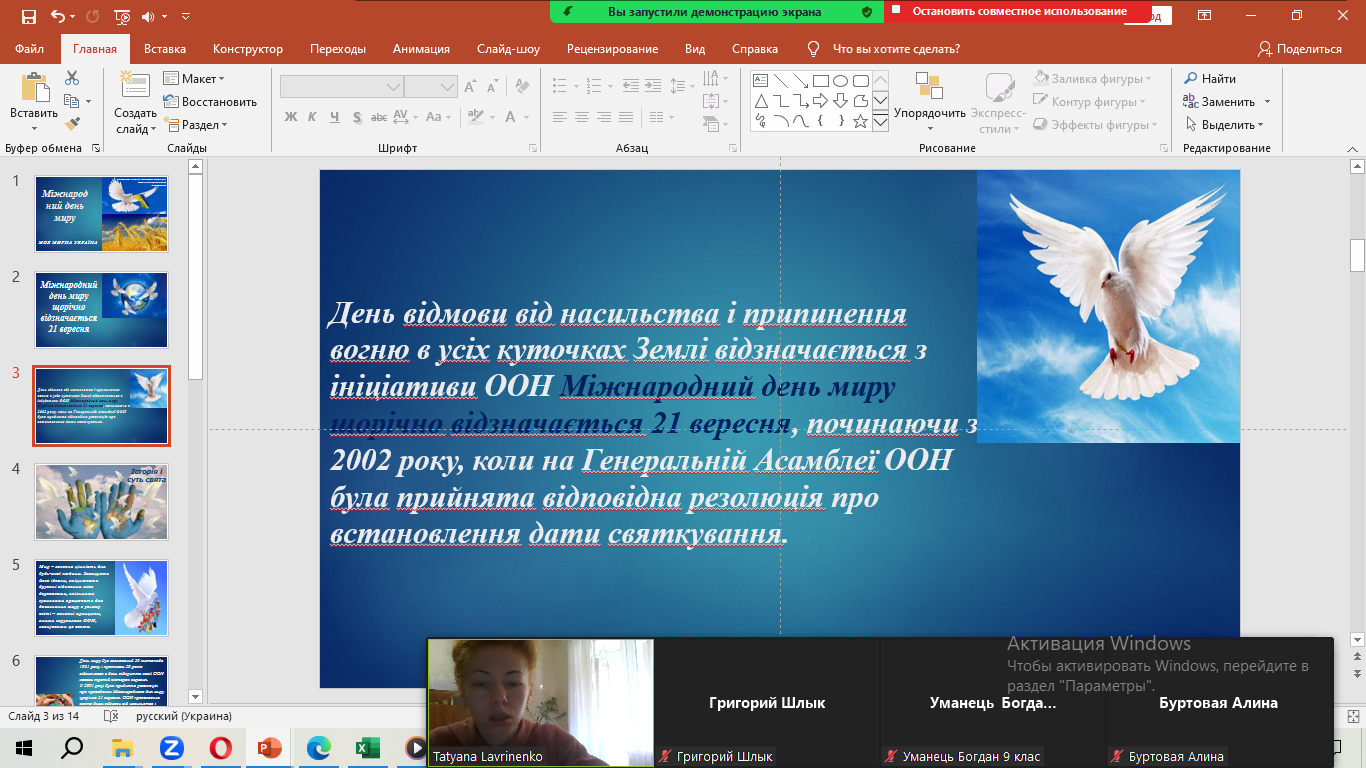This screenshot has width=1366, height=768.
Task: Undo the last action
Action: click(56, 17)
